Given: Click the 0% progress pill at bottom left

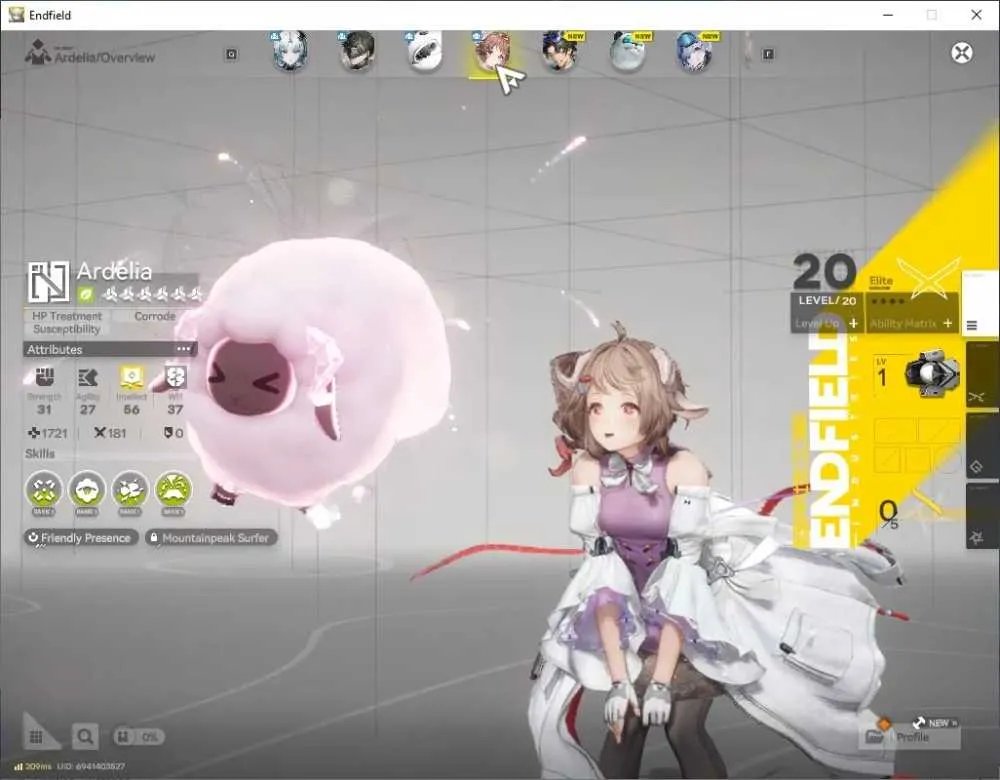Looking at the screenshot, I should pyautogui.click(x=138, y=737).
